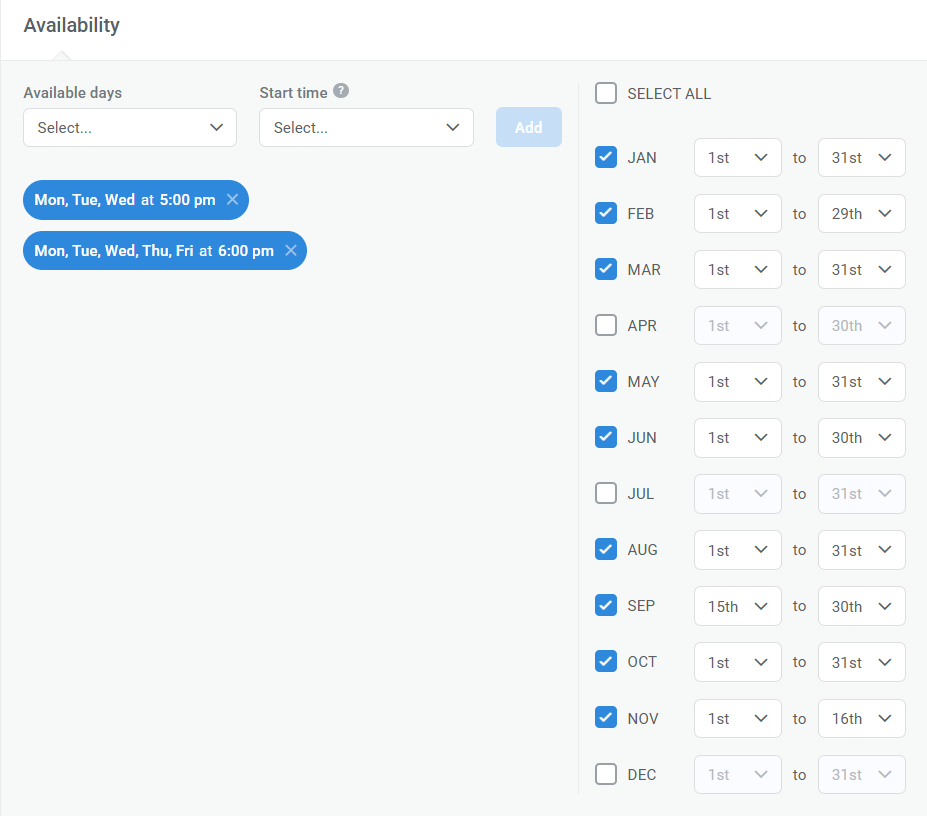Enable the SELECT ALL checkbox

coord(605,93)
